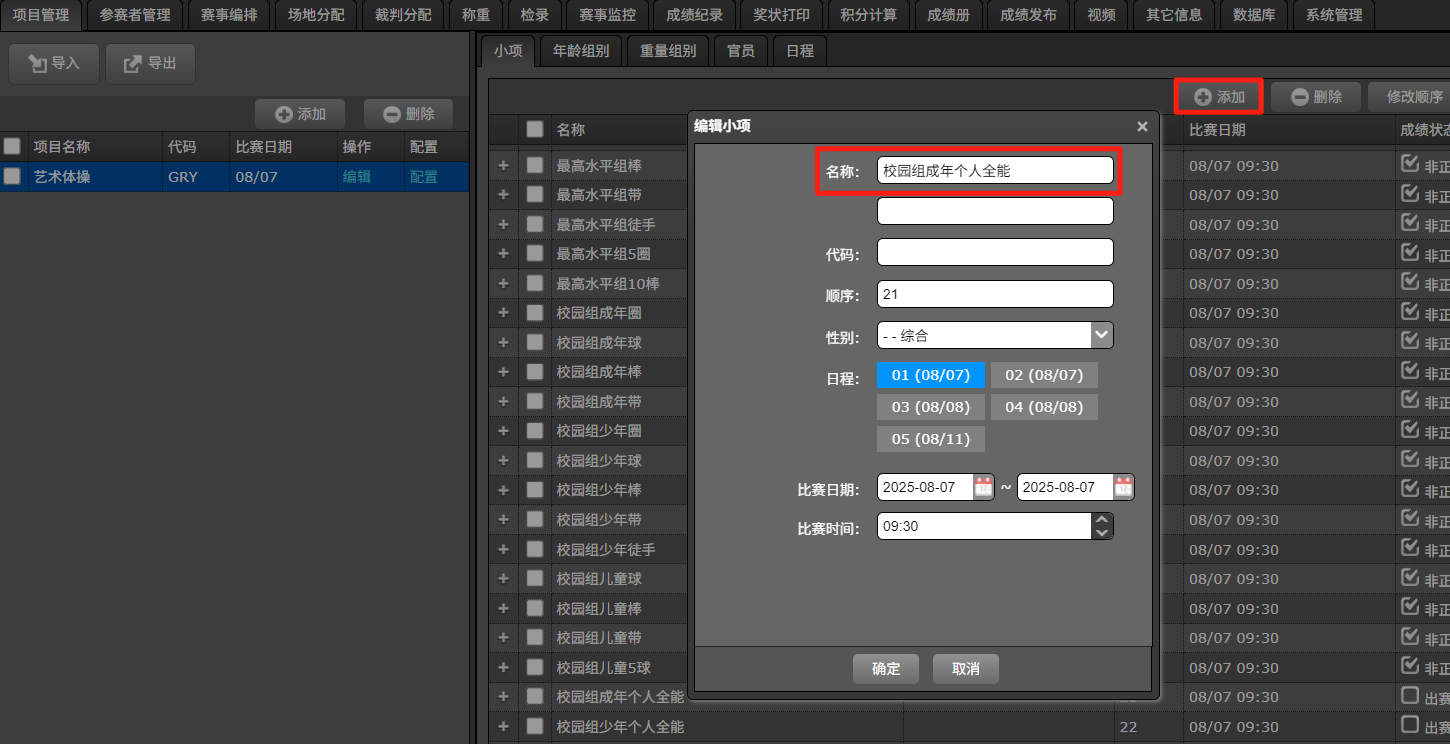Click the 导入 import button

click(x=55, y=64)
